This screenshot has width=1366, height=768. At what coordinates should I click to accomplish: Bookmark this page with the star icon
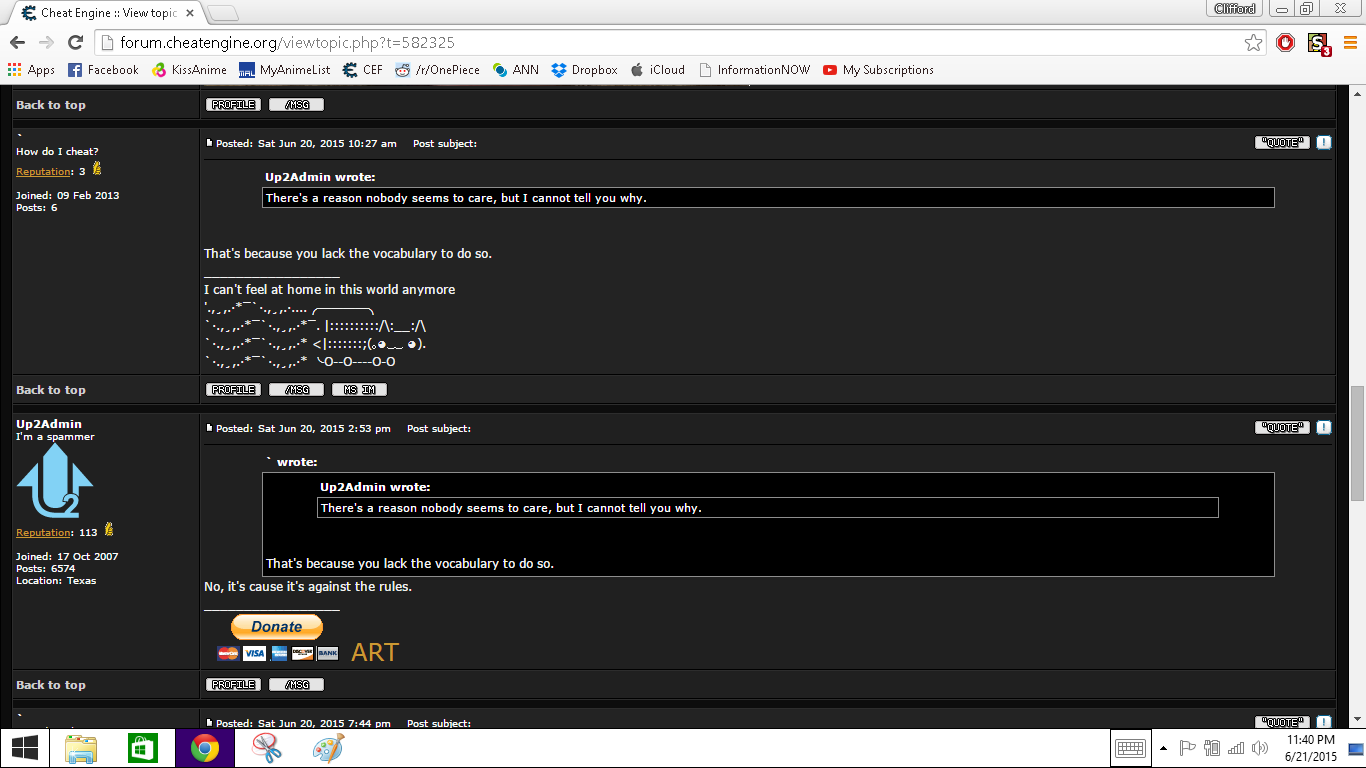(1253, 43)
